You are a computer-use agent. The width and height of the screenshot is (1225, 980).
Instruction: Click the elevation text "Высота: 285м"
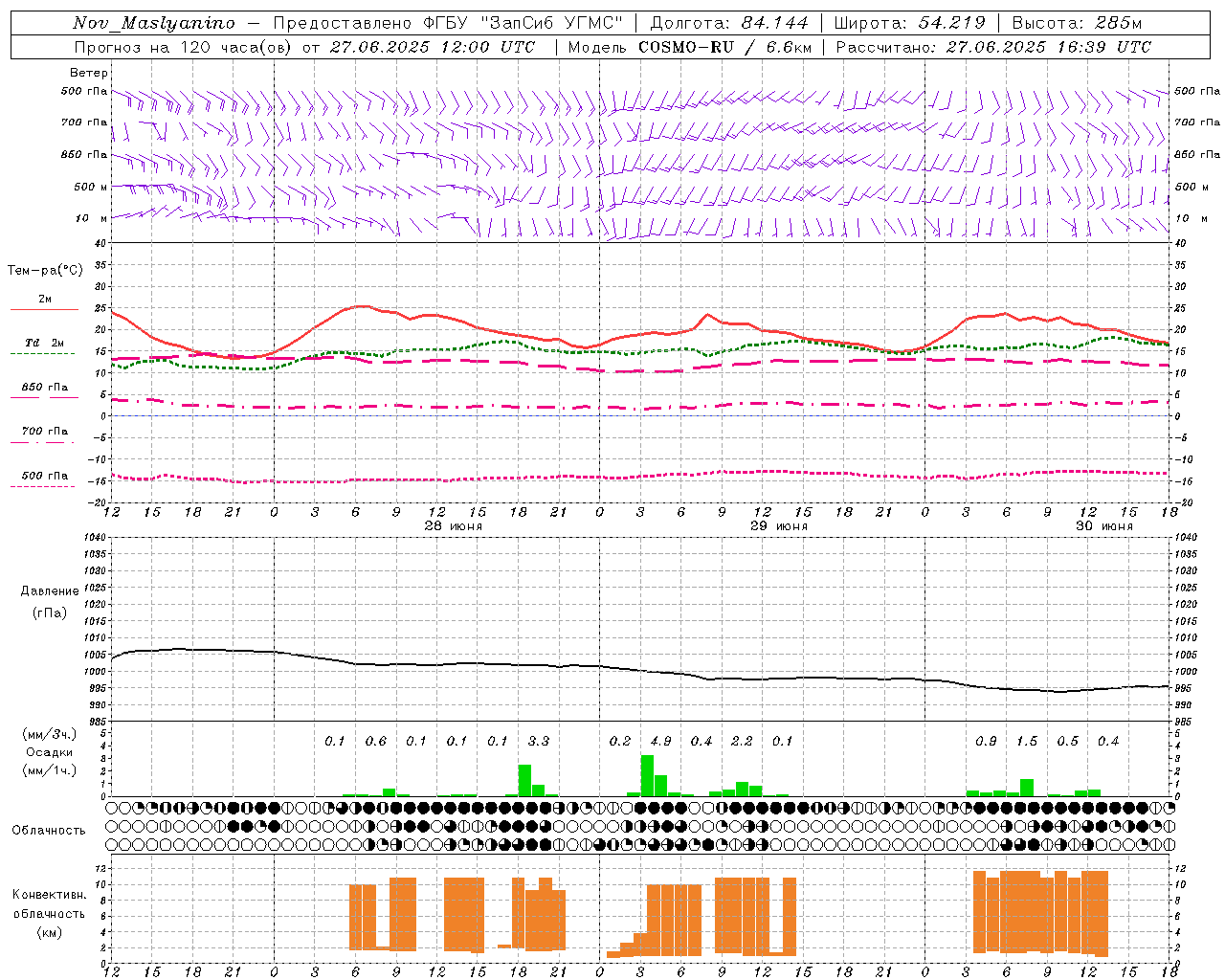tap(1077, 23)
